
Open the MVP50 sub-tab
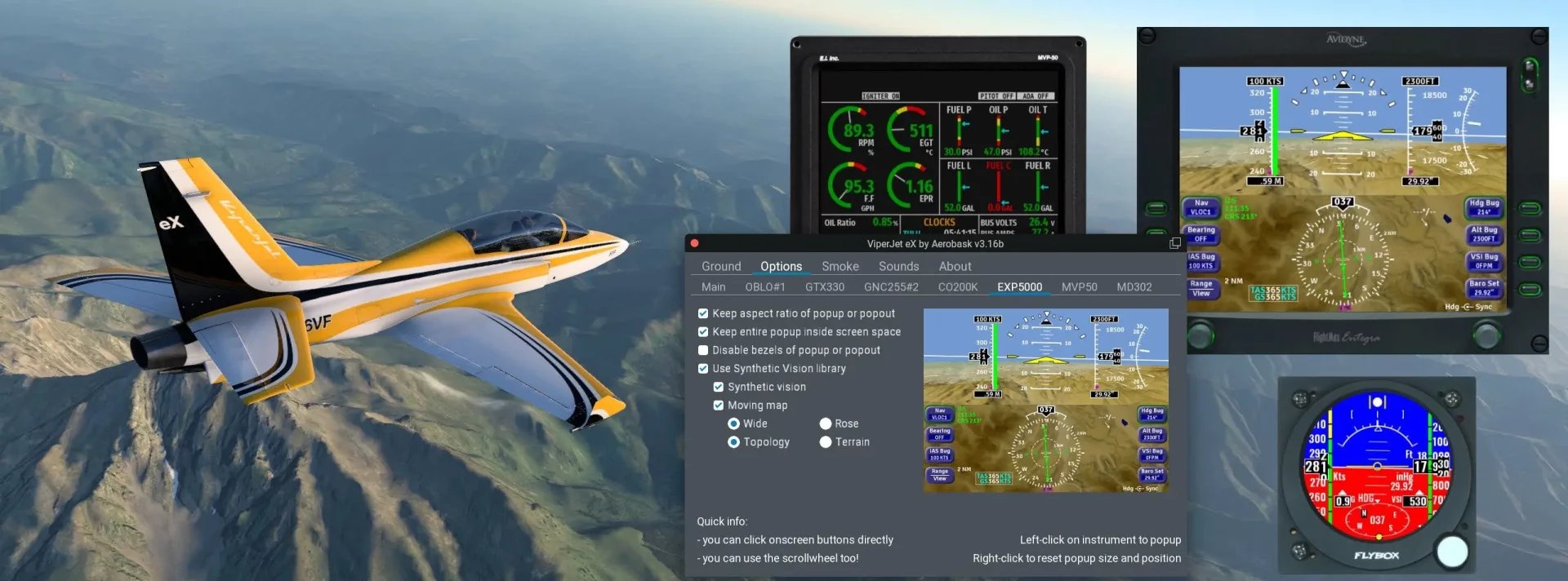(1079, 287)
